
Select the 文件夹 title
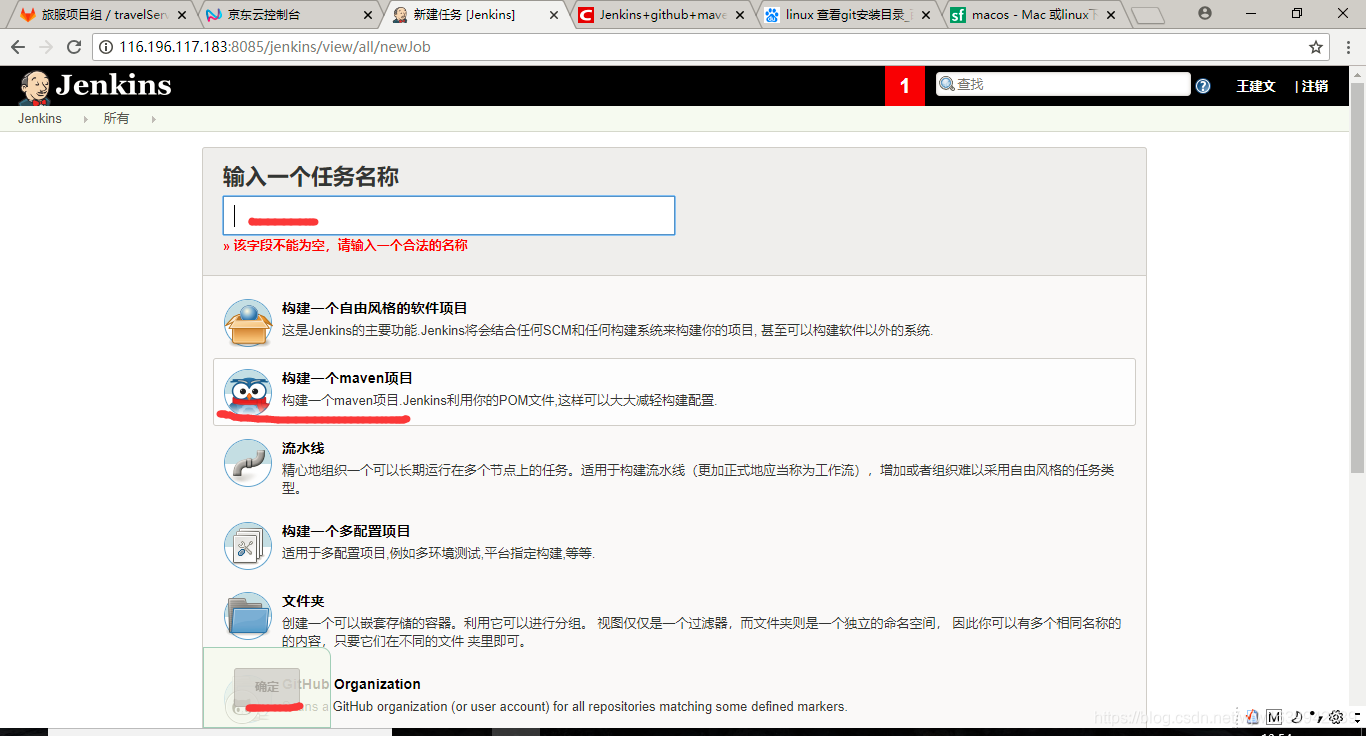[x=303, y=601]
